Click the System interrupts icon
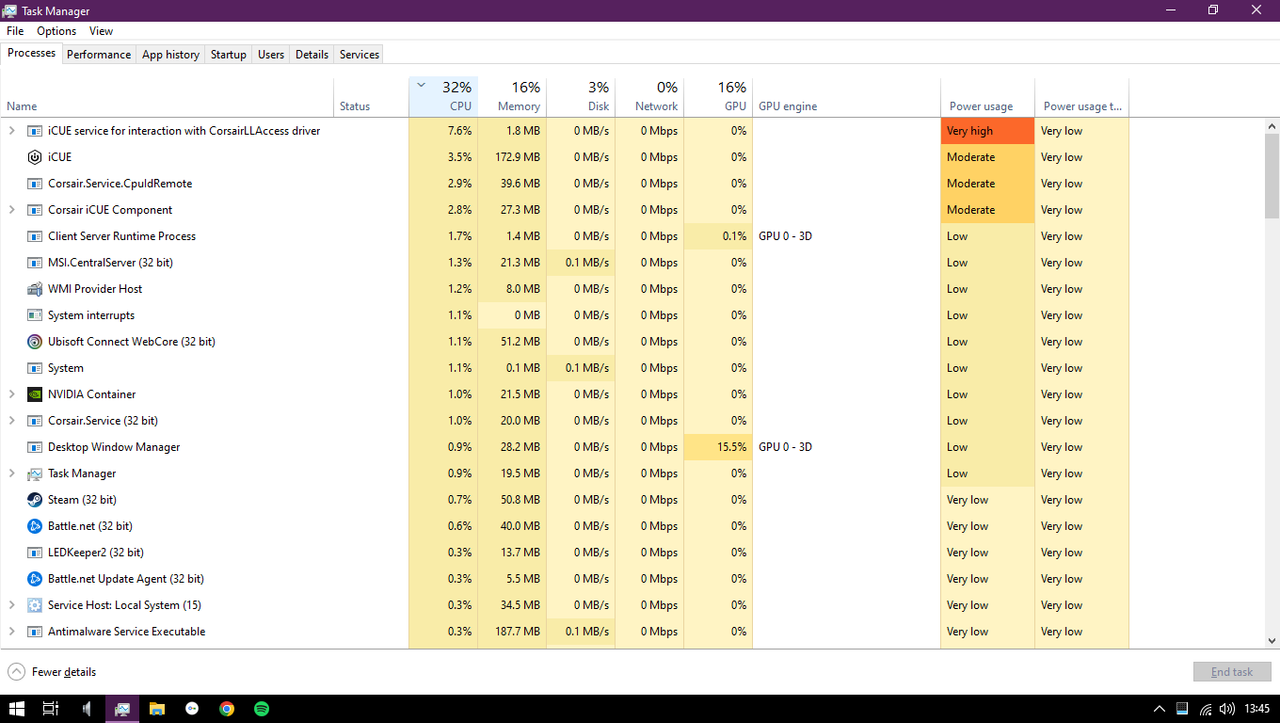Image resolution: width=1280 pixels, height=723 pixels. 35,315
